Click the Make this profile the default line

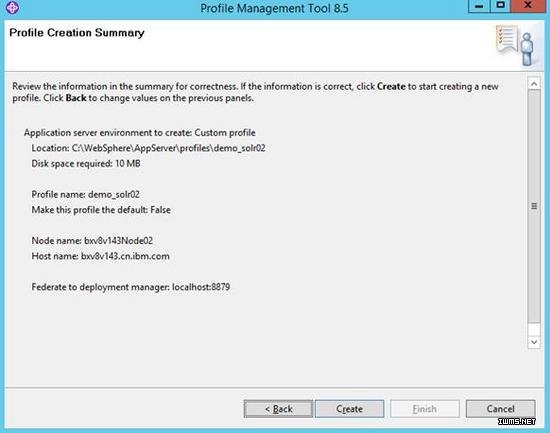coord(101,210)
